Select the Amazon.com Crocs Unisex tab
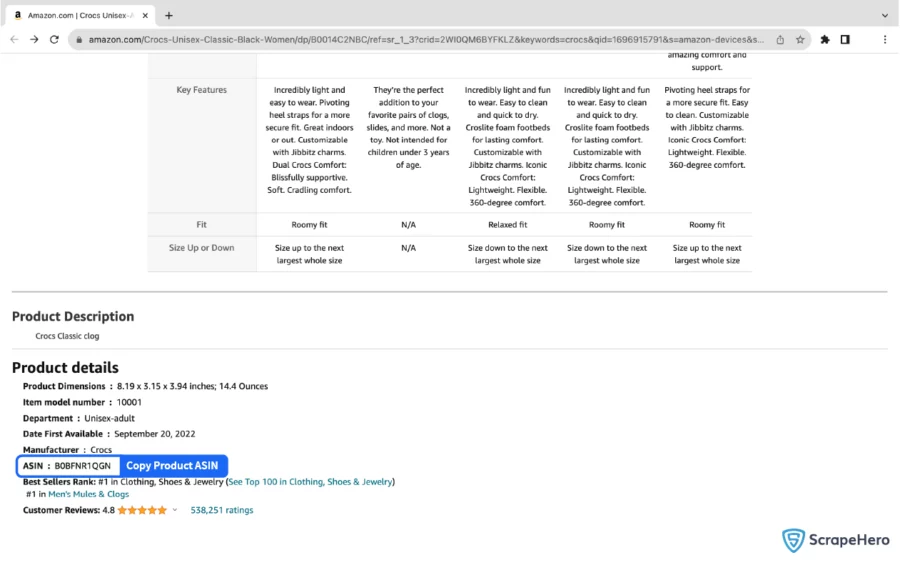The image size is (900, 565). point(79,16)
